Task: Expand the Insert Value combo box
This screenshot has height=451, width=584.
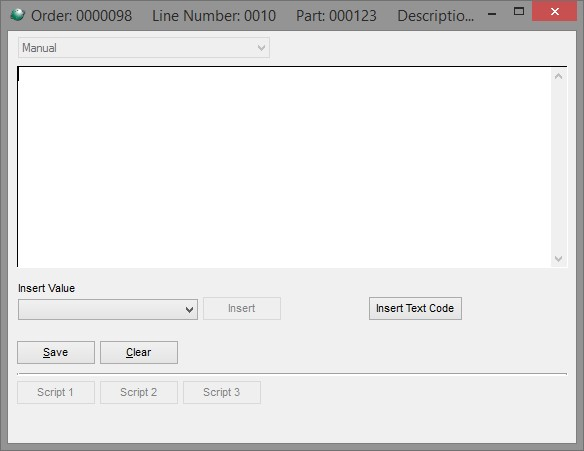Action: point(108,309)
